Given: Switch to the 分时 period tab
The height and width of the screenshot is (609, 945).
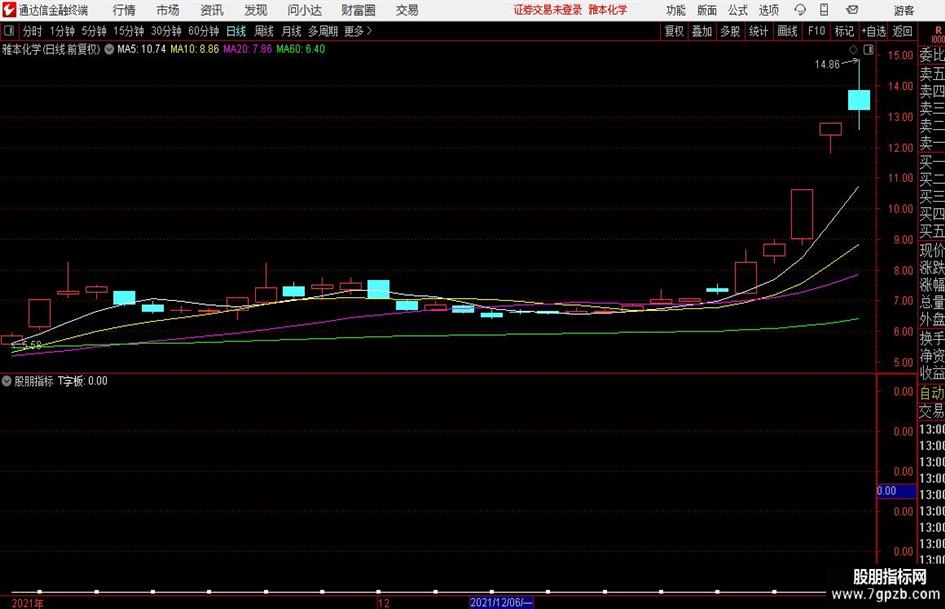Looking at the screenshot, I should 33,31.
